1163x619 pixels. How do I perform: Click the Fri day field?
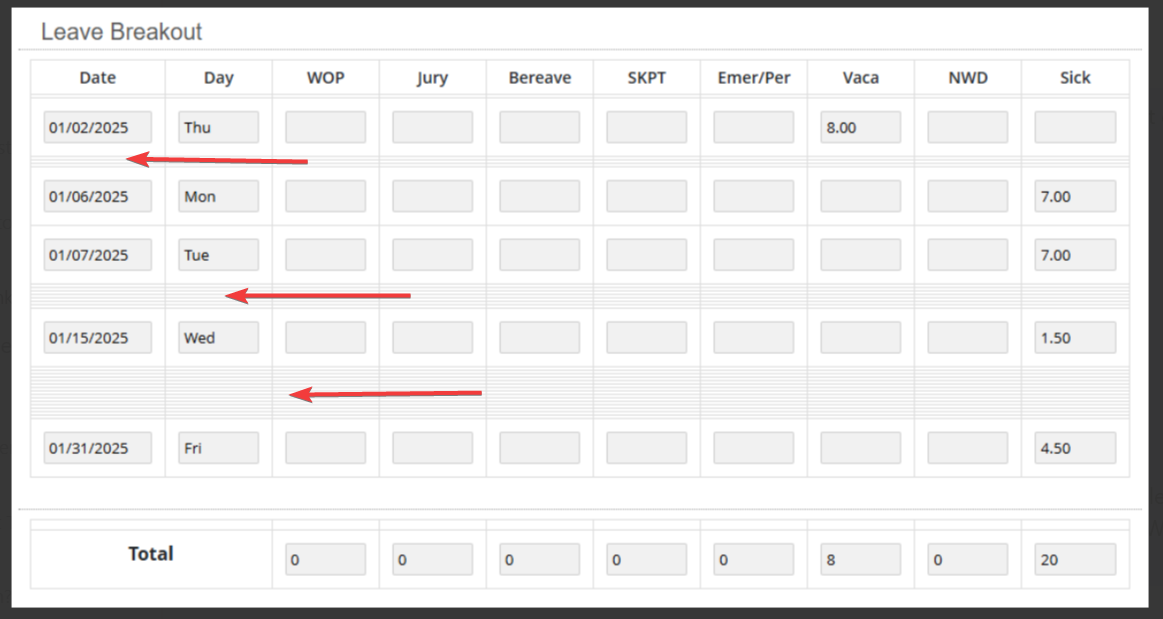click(219, 448)
